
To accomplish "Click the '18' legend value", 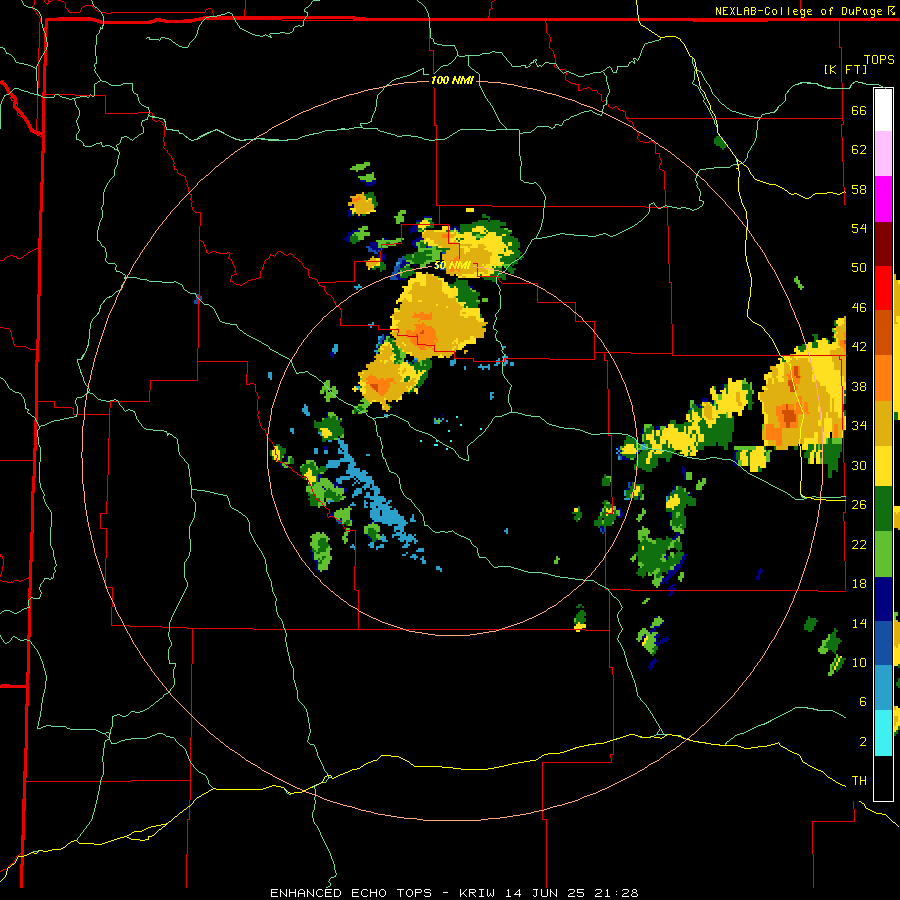I will 859,584.
